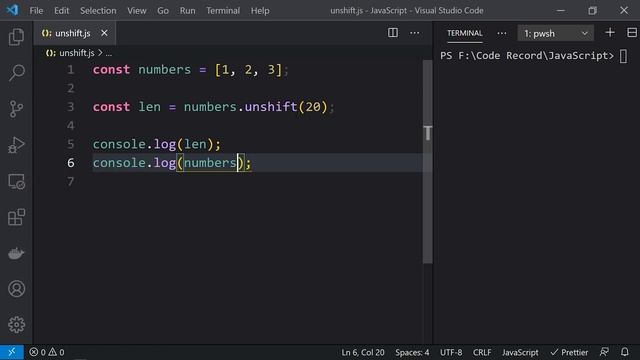Create a new terminal with plus icon

pos(610,33)
